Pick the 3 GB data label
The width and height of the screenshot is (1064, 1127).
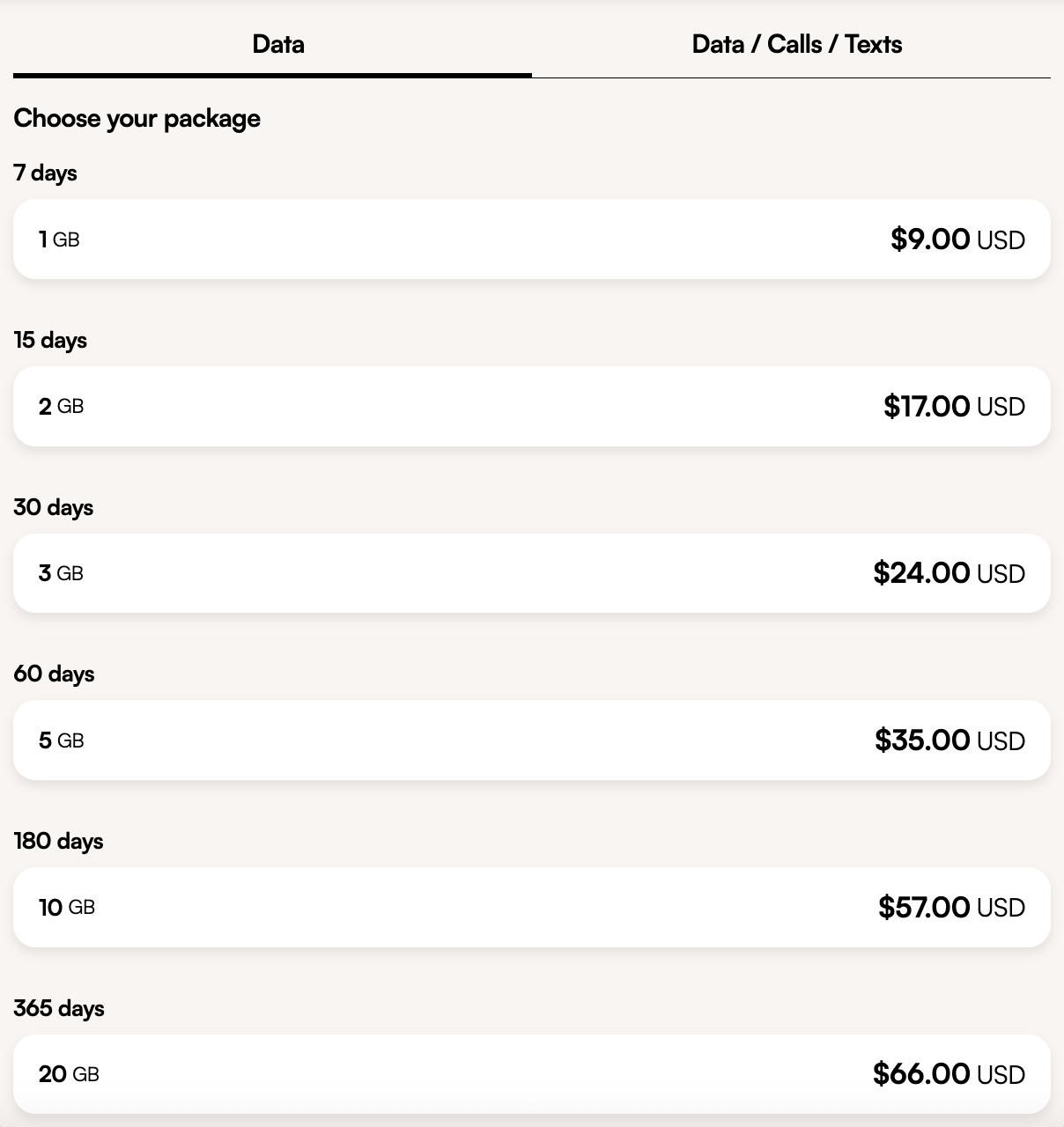click(x=61, y=573)
